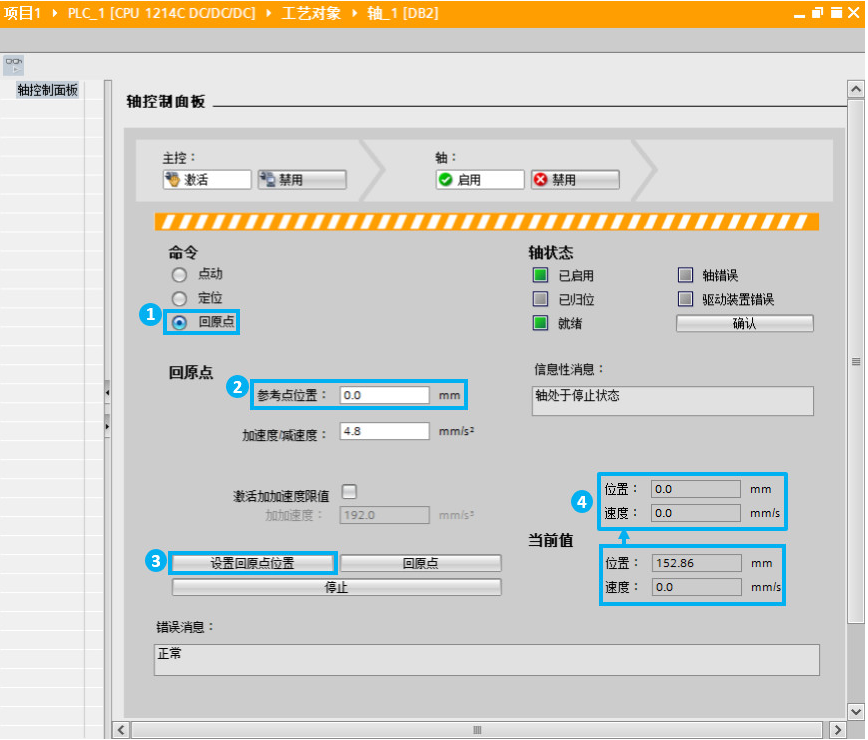Screen dimensions: 868x740
Task: Acknowledge errors with the 确认 button
Action: (745, 323)
